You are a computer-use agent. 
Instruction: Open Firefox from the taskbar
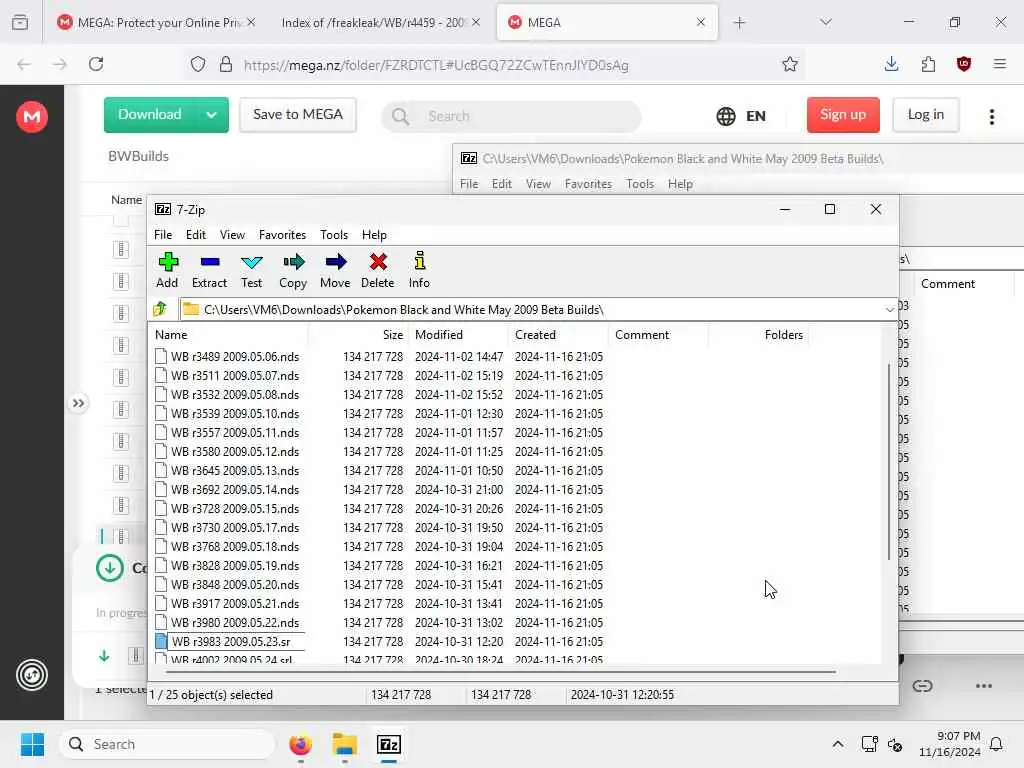click(300, 744)
